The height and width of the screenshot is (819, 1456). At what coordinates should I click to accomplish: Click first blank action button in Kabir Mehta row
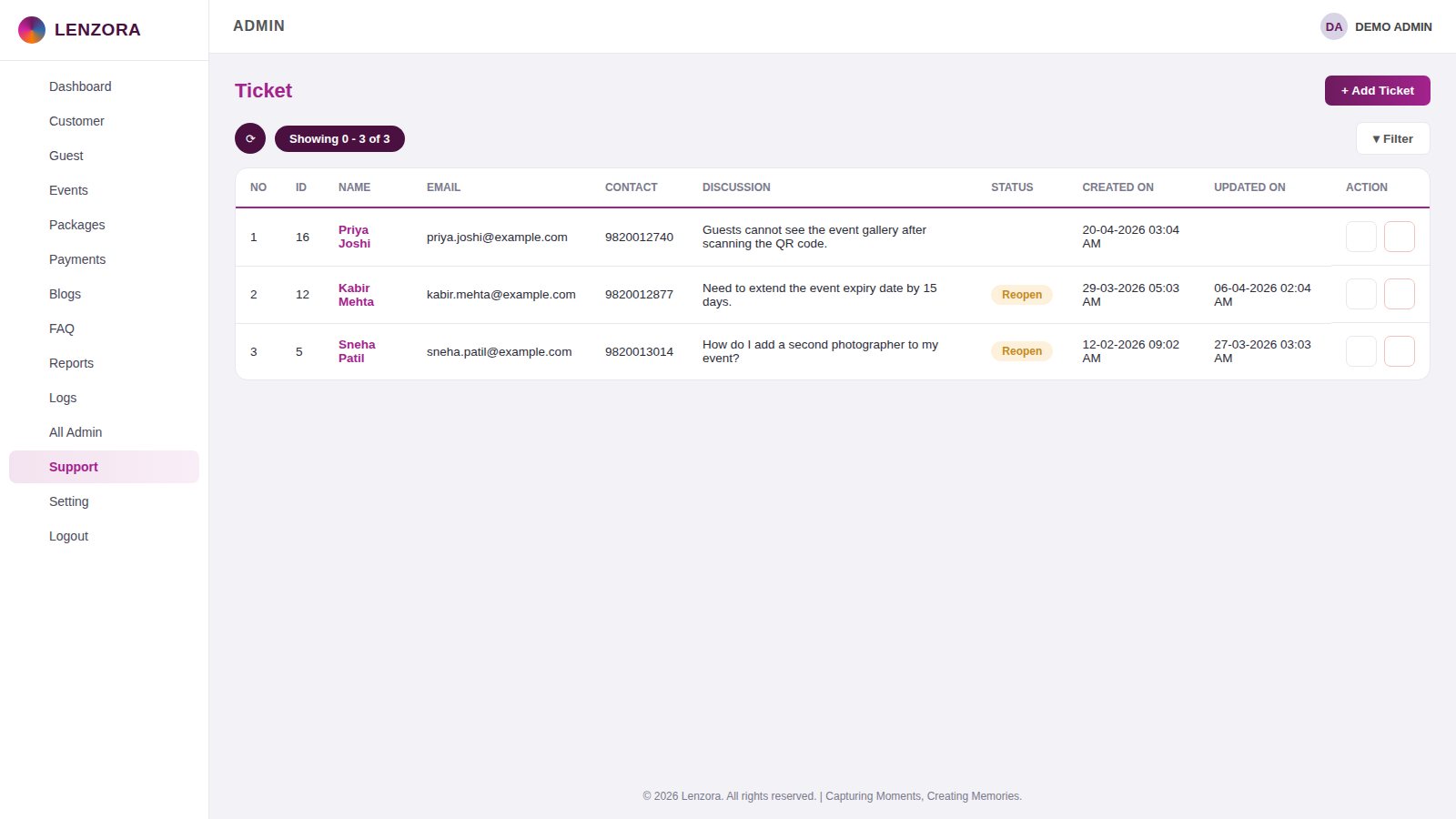(x=1361, y=294)
